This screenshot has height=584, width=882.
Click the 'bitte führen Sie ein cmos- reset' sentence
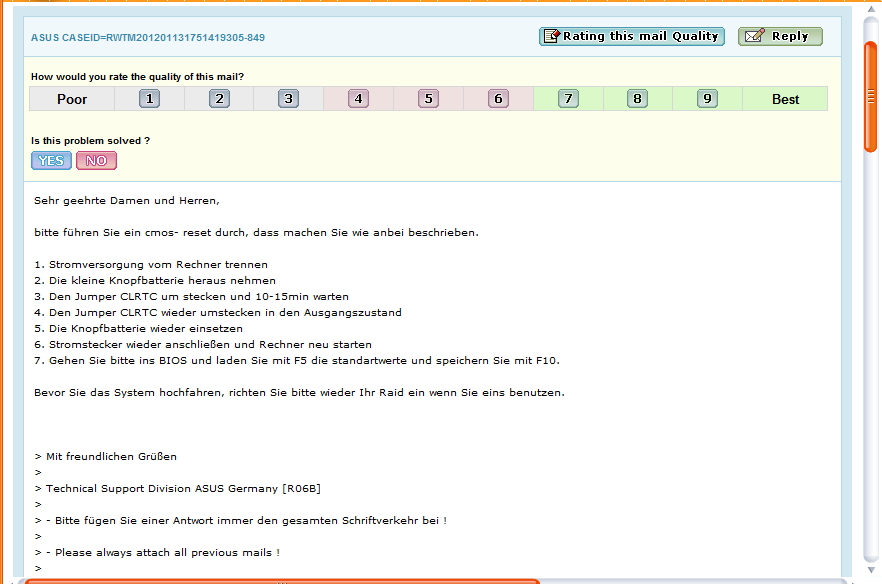[x=256, y=233]
